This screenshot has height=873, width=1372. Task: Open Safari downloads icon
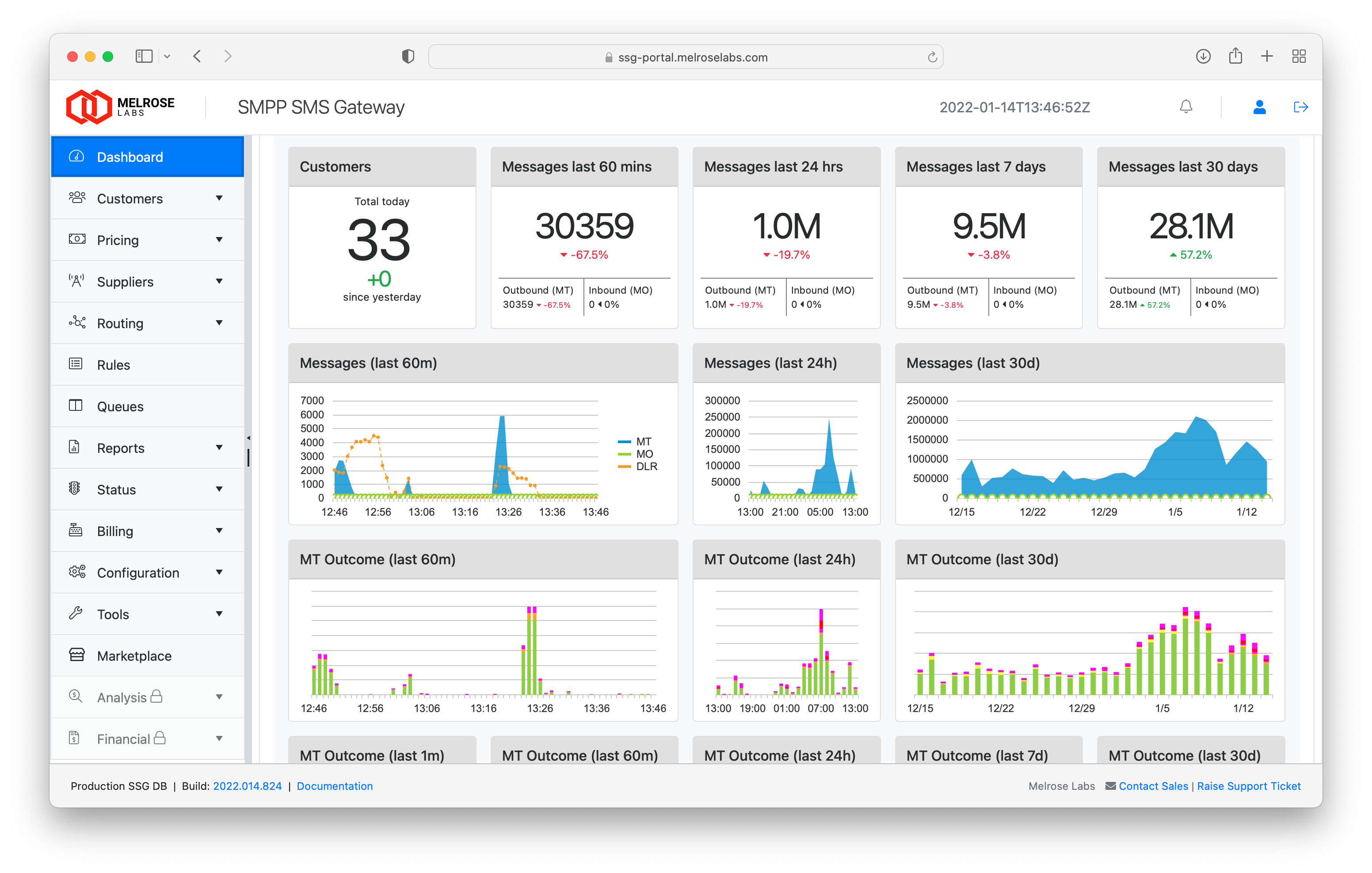click(1203, 57)
